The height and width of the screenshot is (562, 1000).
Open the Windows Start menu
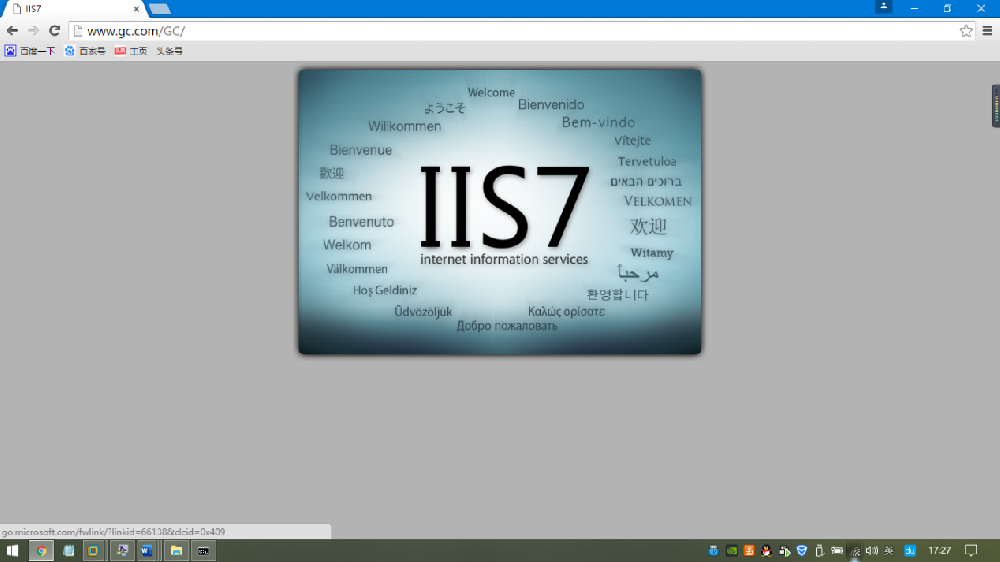point(12,551)
